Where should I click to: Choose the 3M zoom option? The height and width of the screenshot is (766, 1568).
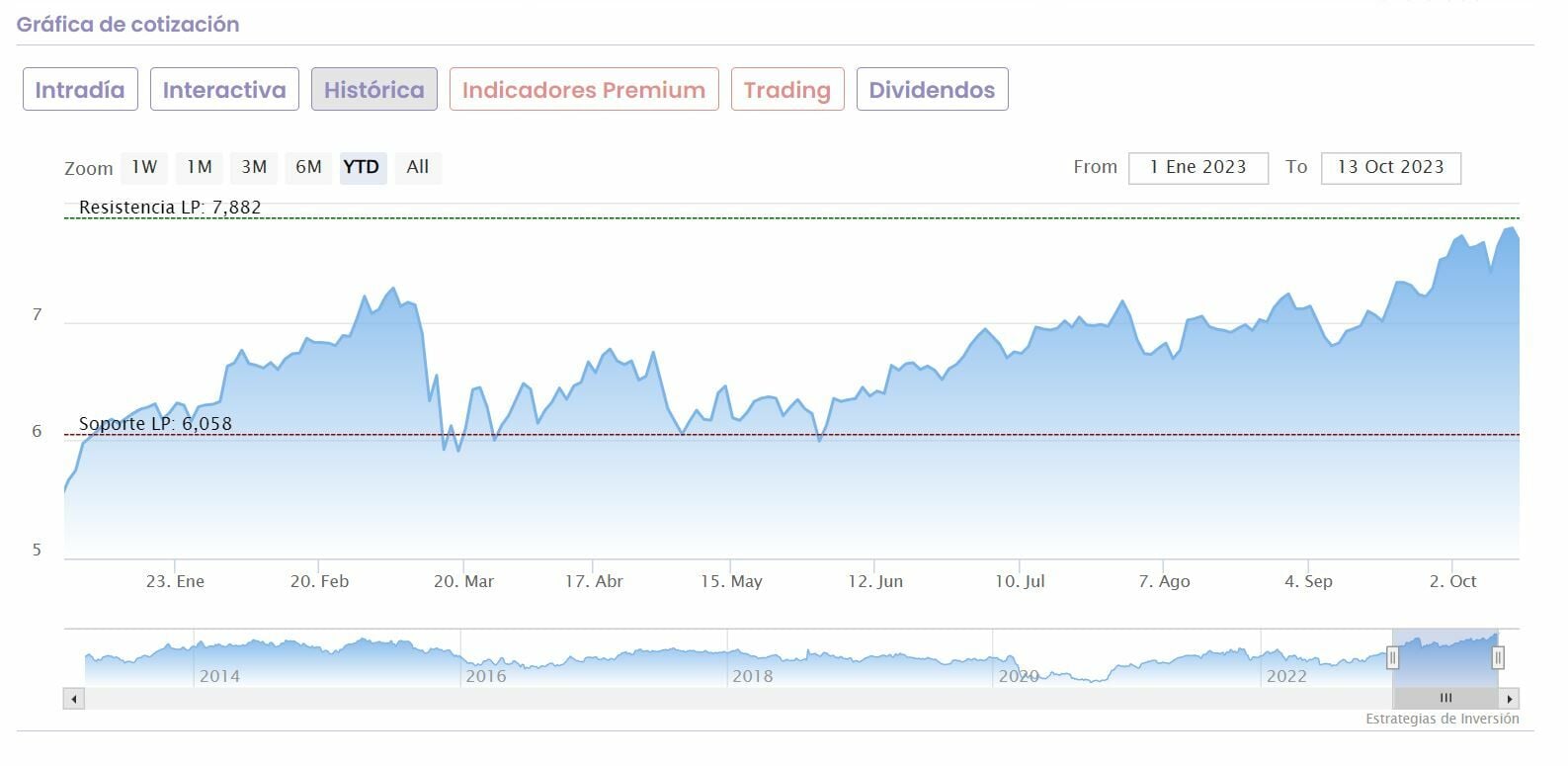pos(254,167)
